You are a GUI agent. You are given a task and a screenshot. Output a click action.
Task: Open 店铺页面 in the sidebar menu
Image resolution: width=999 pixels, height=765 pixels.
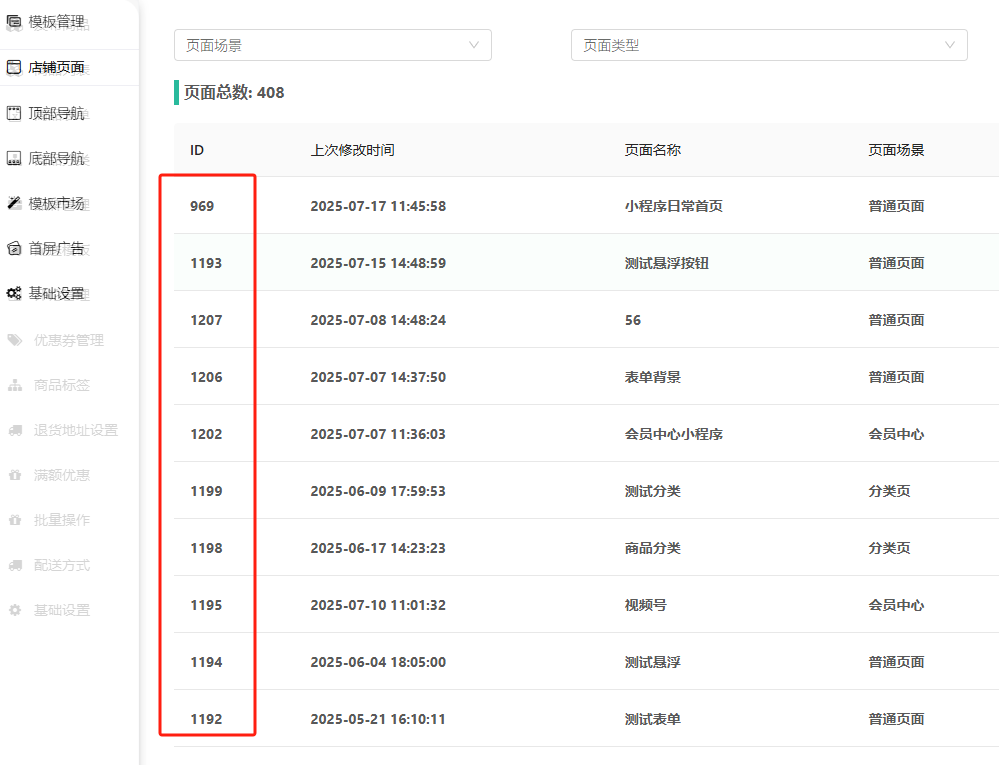coord(56,67)
